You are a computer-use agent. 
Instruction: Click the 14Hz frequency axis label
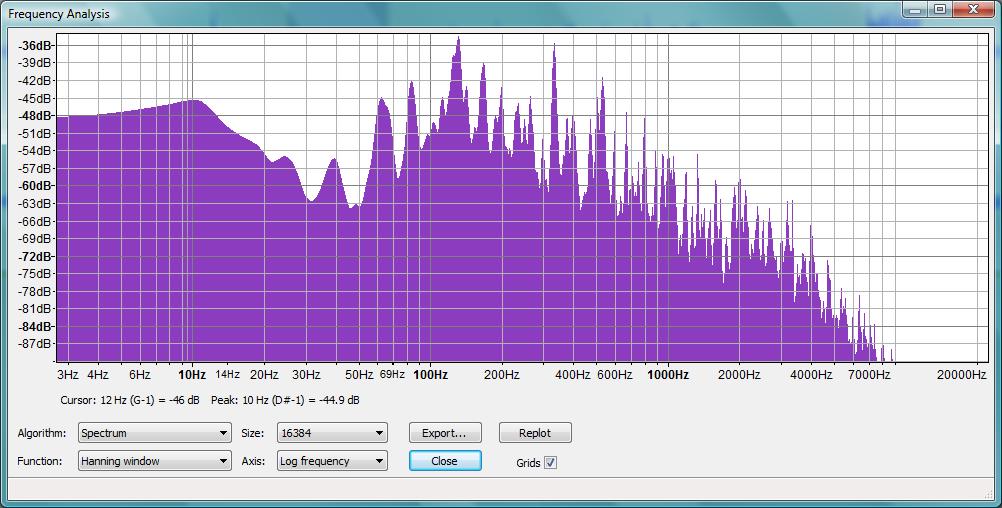pyautogui.click(x=227, y=375)
